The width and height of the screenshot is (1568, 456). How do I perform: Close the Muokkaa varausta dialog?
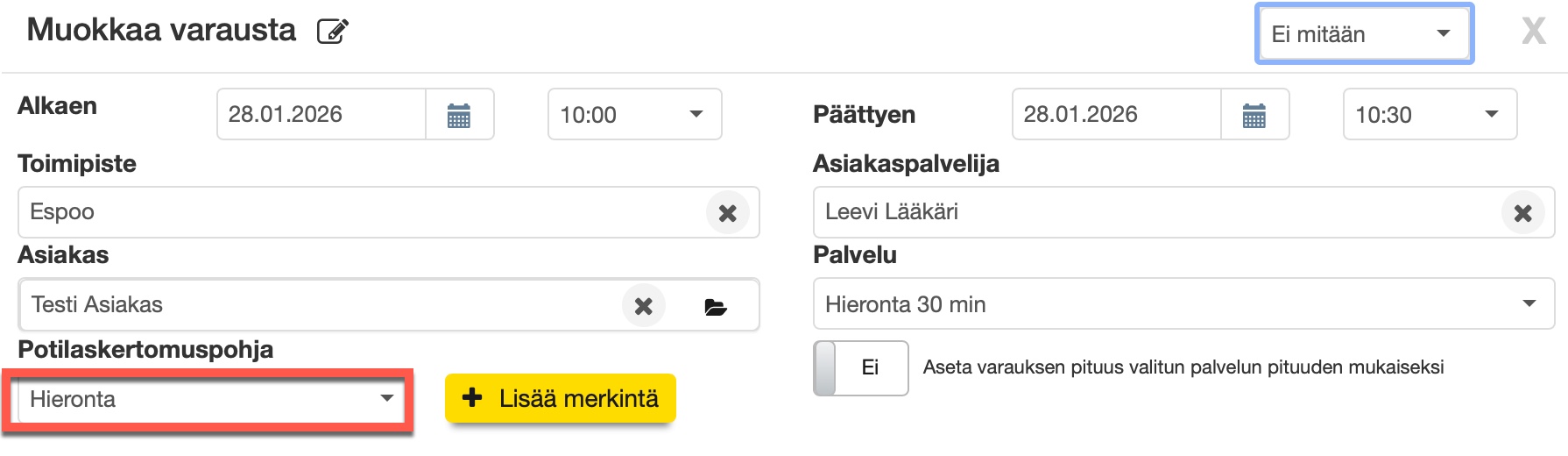click(1533, 32)
